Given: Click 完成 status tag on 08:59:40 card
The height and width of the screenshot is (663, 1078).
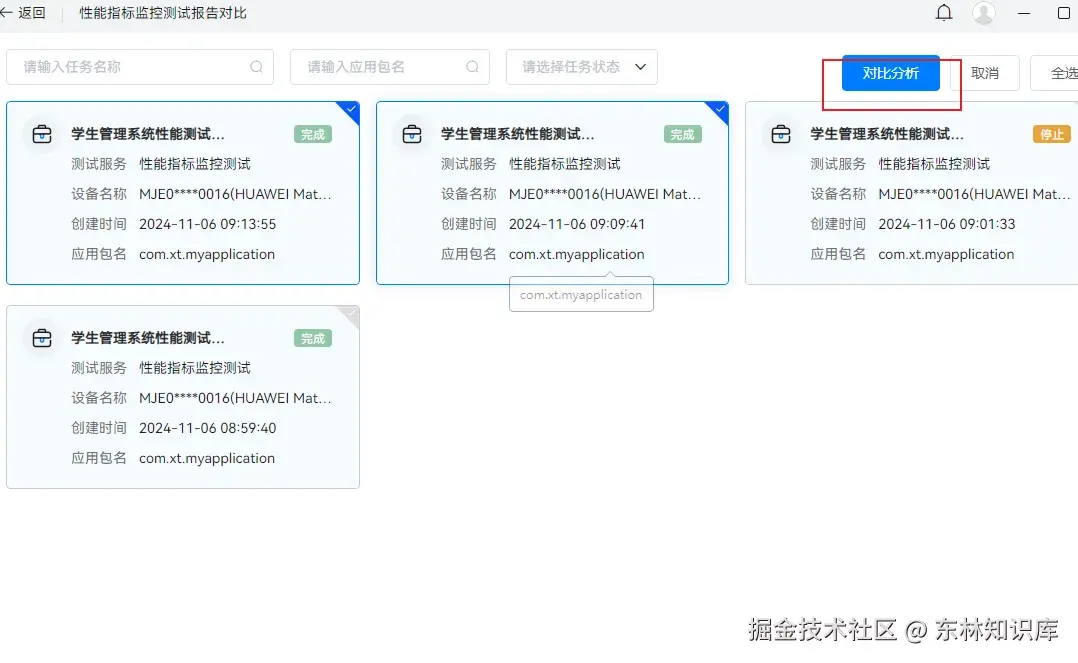Looking at the screenshot, I should pos(313,338).
